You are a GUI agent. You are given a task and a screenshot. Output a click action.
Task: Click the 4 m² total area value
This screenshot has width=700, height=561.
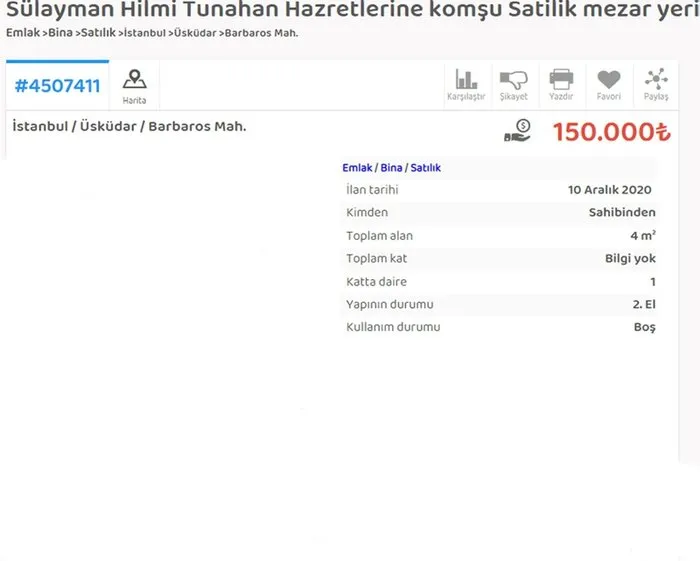(x=643, y=235)
